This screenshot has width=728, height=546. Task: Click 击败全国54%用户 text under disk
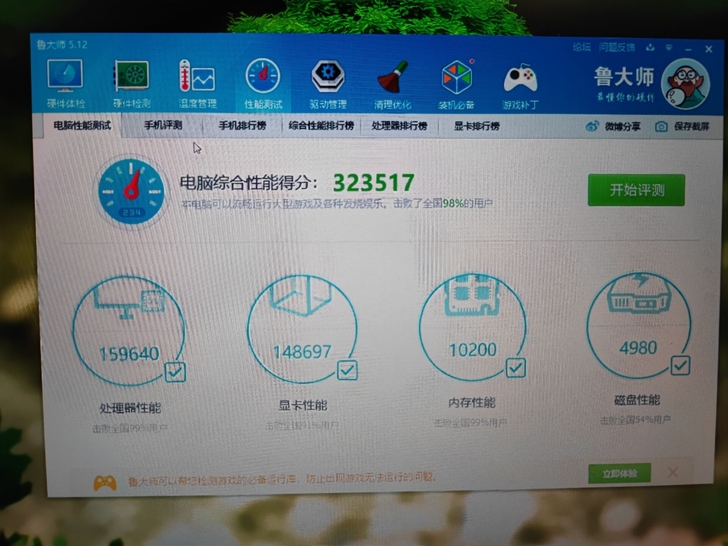pos(635,420)
